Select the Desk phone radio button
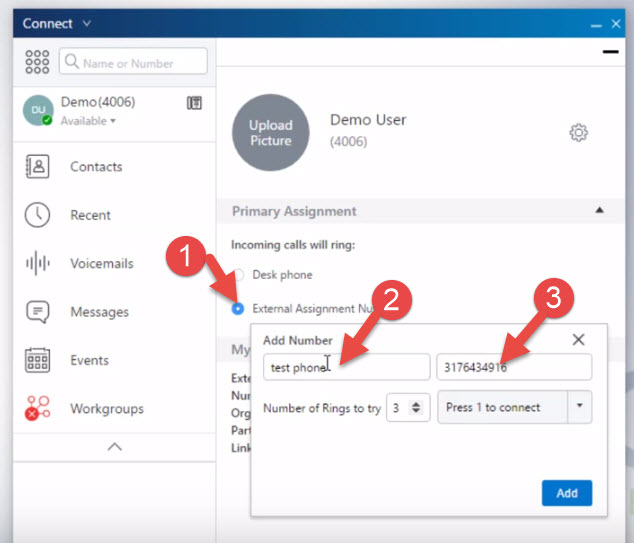634x543 pixels. pos(239,275)
